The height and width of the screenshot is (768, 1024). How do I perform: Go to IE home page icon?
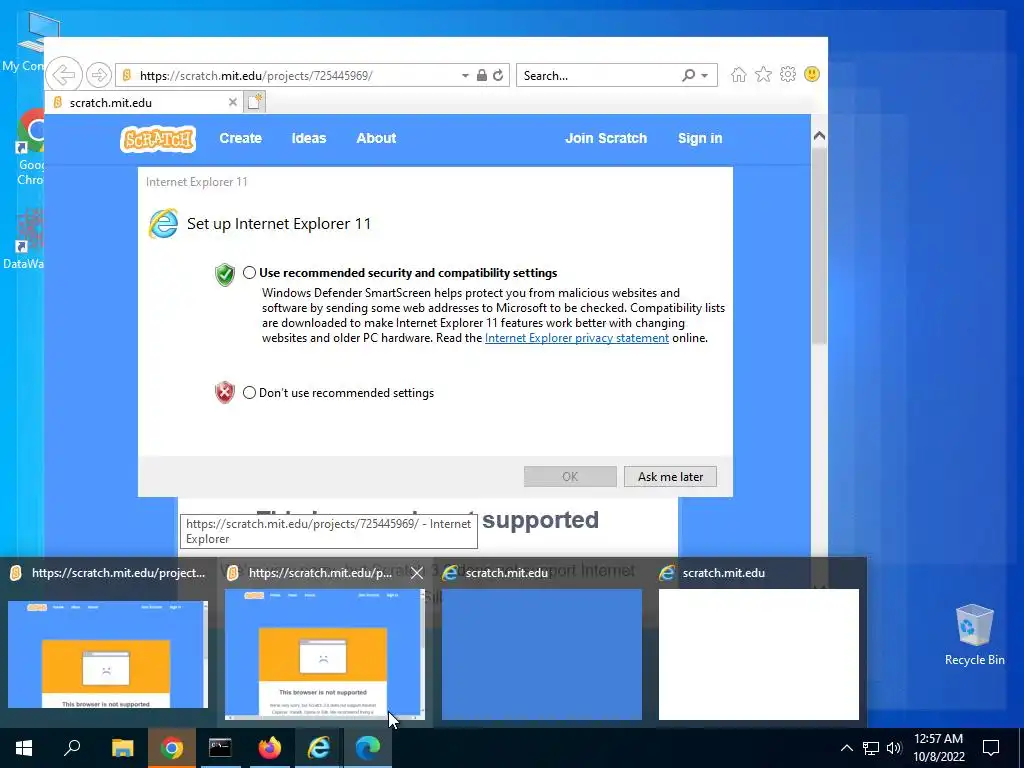coord(739,74)
